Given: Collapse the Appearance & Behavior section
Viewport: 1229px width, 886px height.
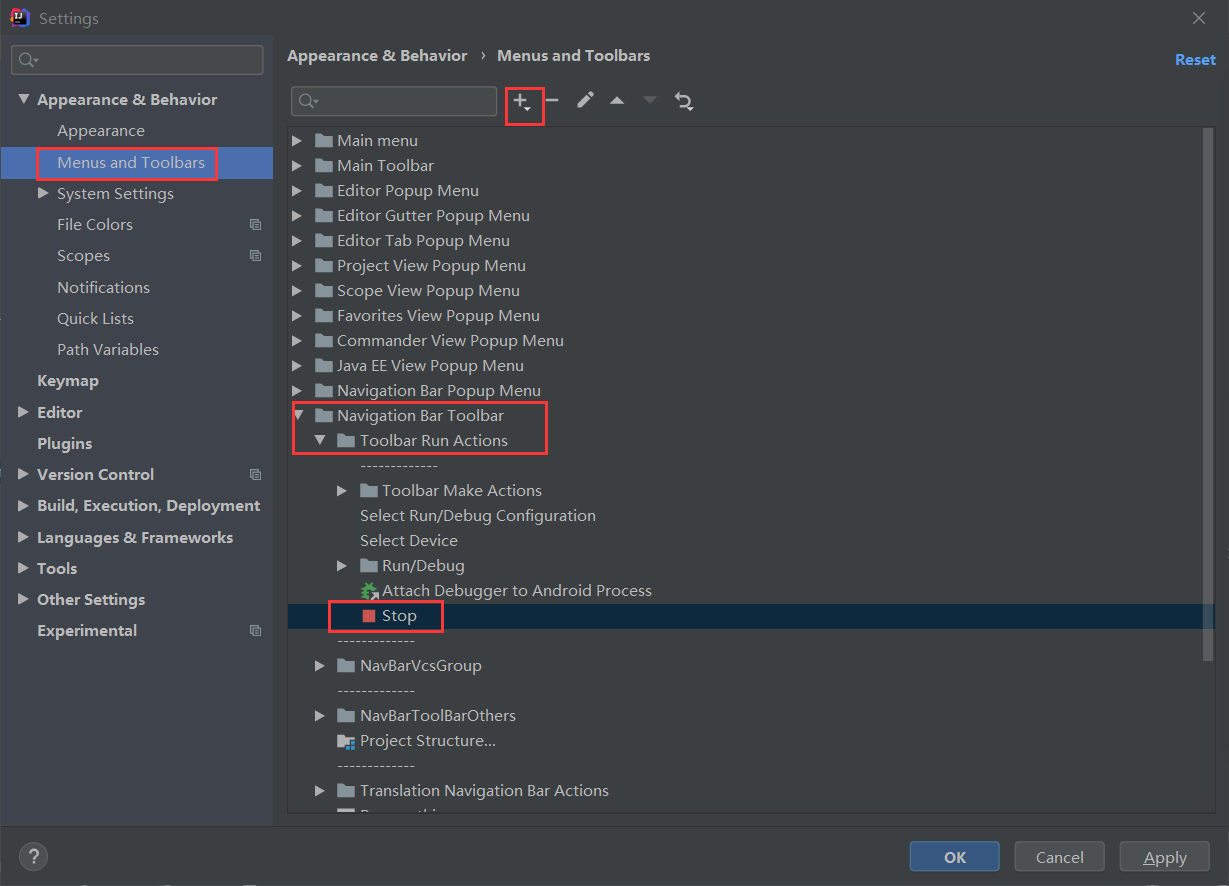Looking at the screenshot, I should 24,100.
